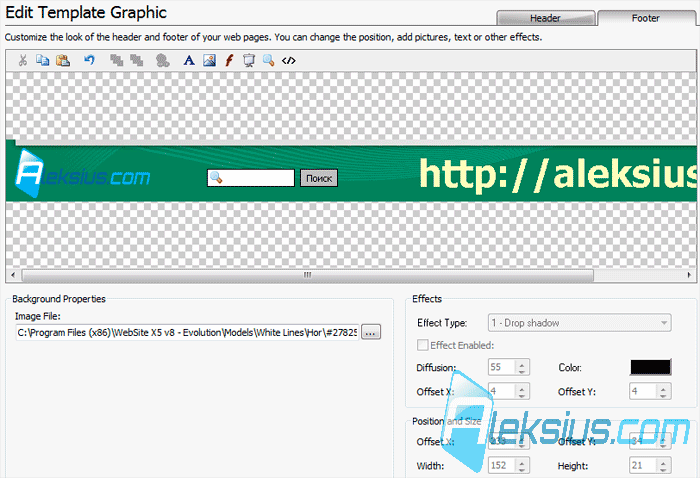Click the Поиск button in preview
The height and width of the screenshot is (478, 700).
(319, 178)
